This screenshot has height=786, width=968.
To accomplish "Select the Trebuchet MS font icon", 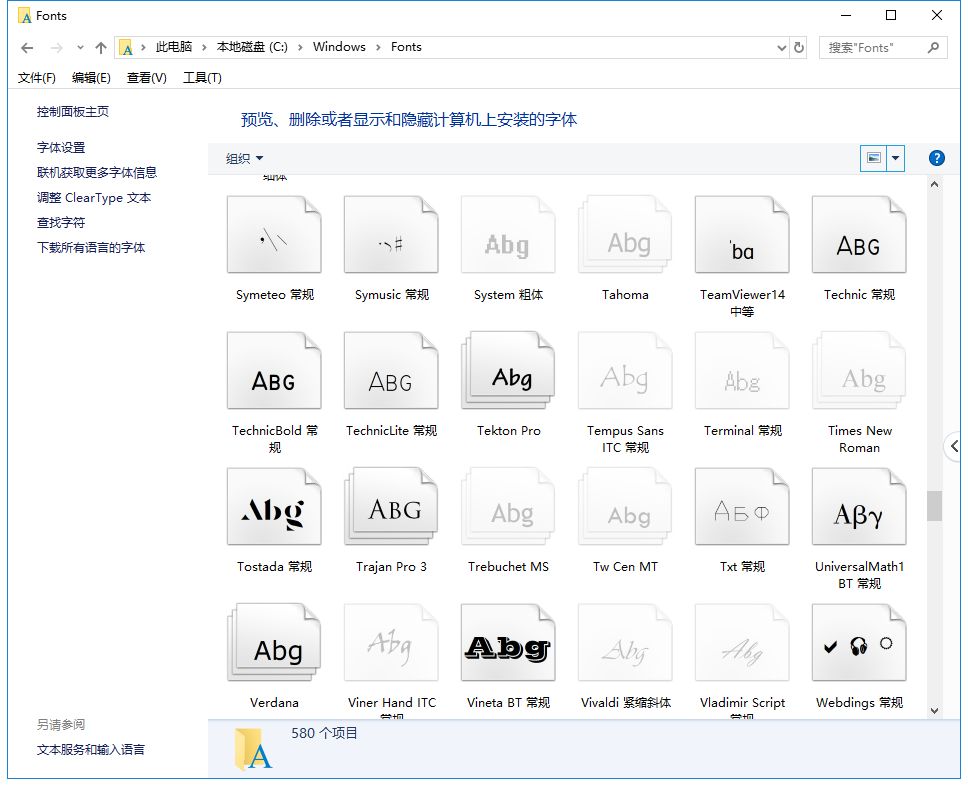I will coord(508,506).
